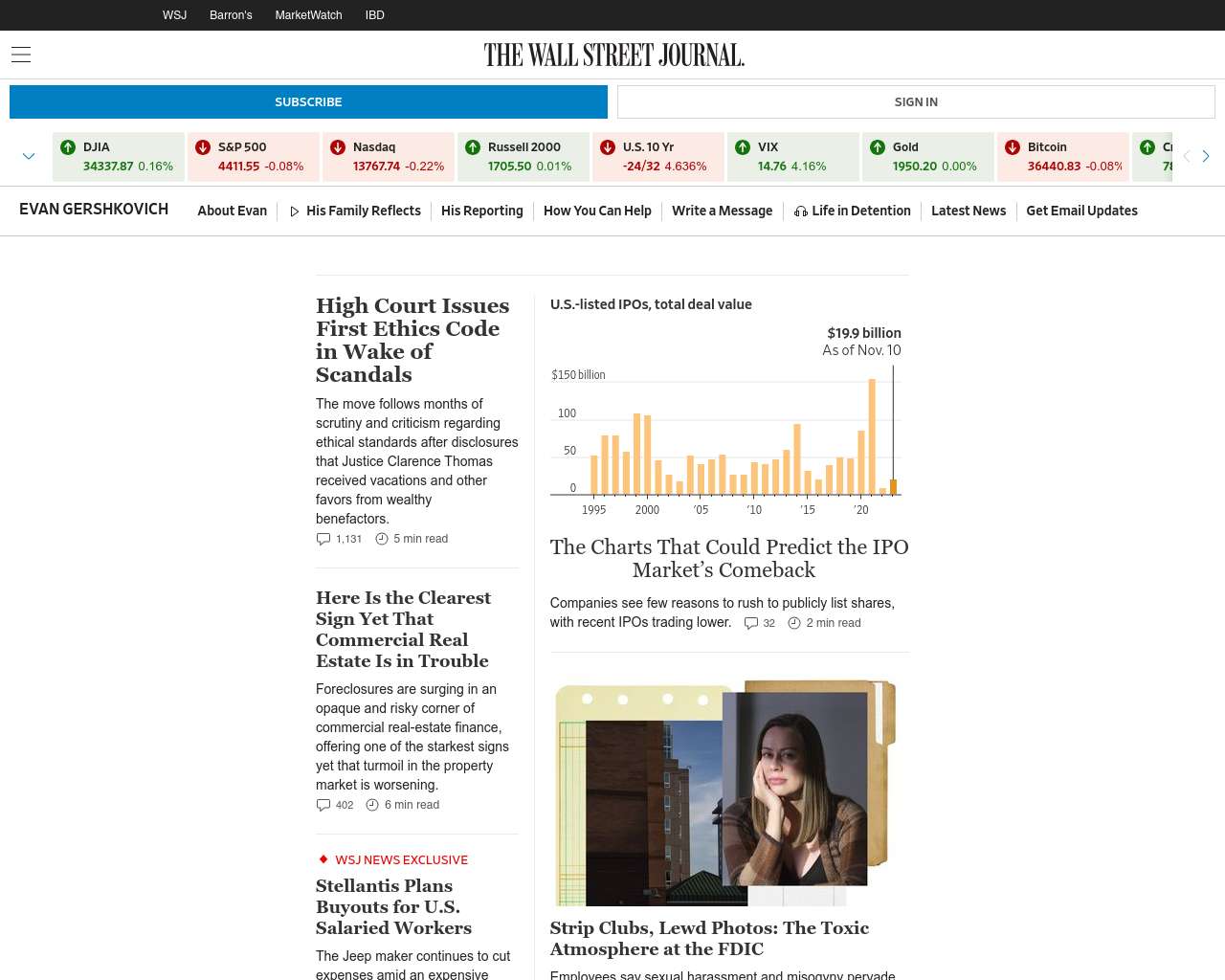Viewport: 1225px width, 980px height.
Task: Click the play icon beside His Family Reflects
Action: tap(295, 212)
